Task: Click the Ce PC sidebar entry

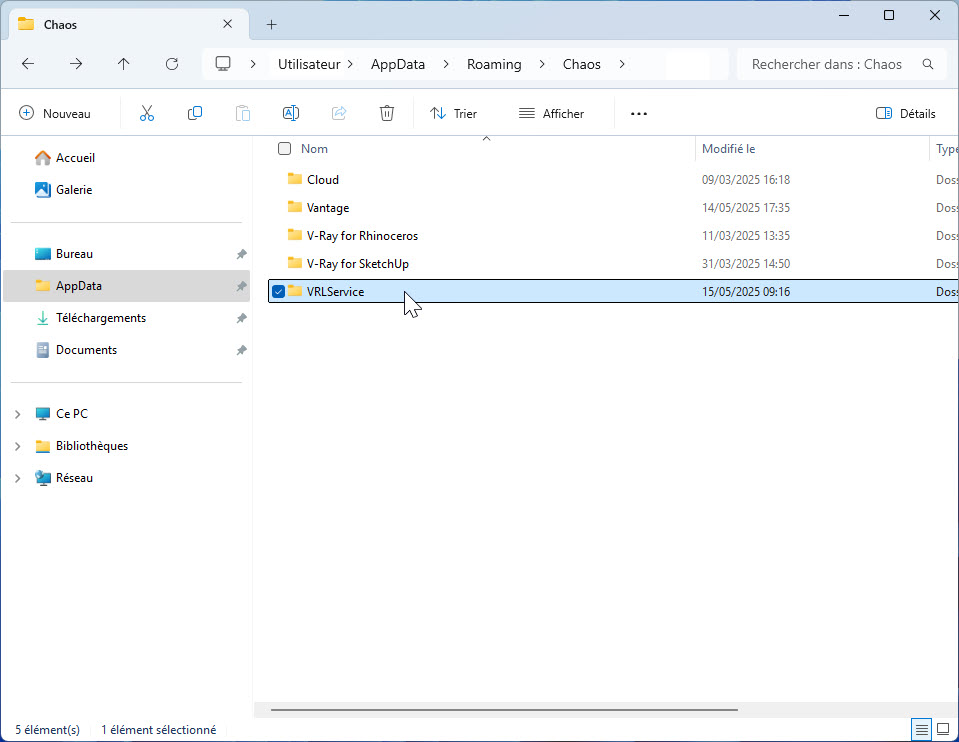Action: pyautogui.click(x=72, y=414)
